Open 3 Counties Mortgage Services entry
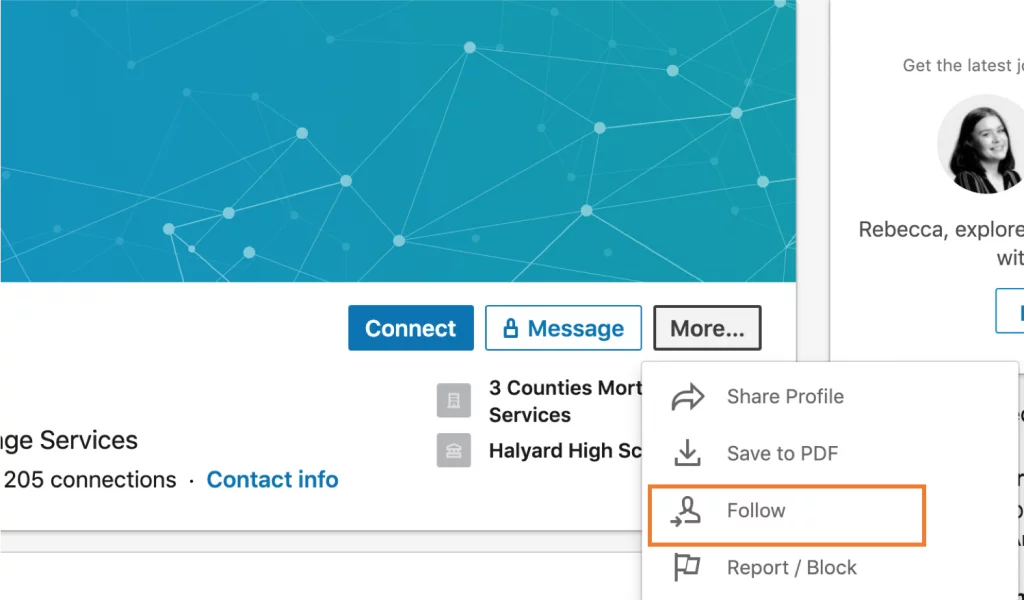1024x600 pixels. [x=560, y=400]
